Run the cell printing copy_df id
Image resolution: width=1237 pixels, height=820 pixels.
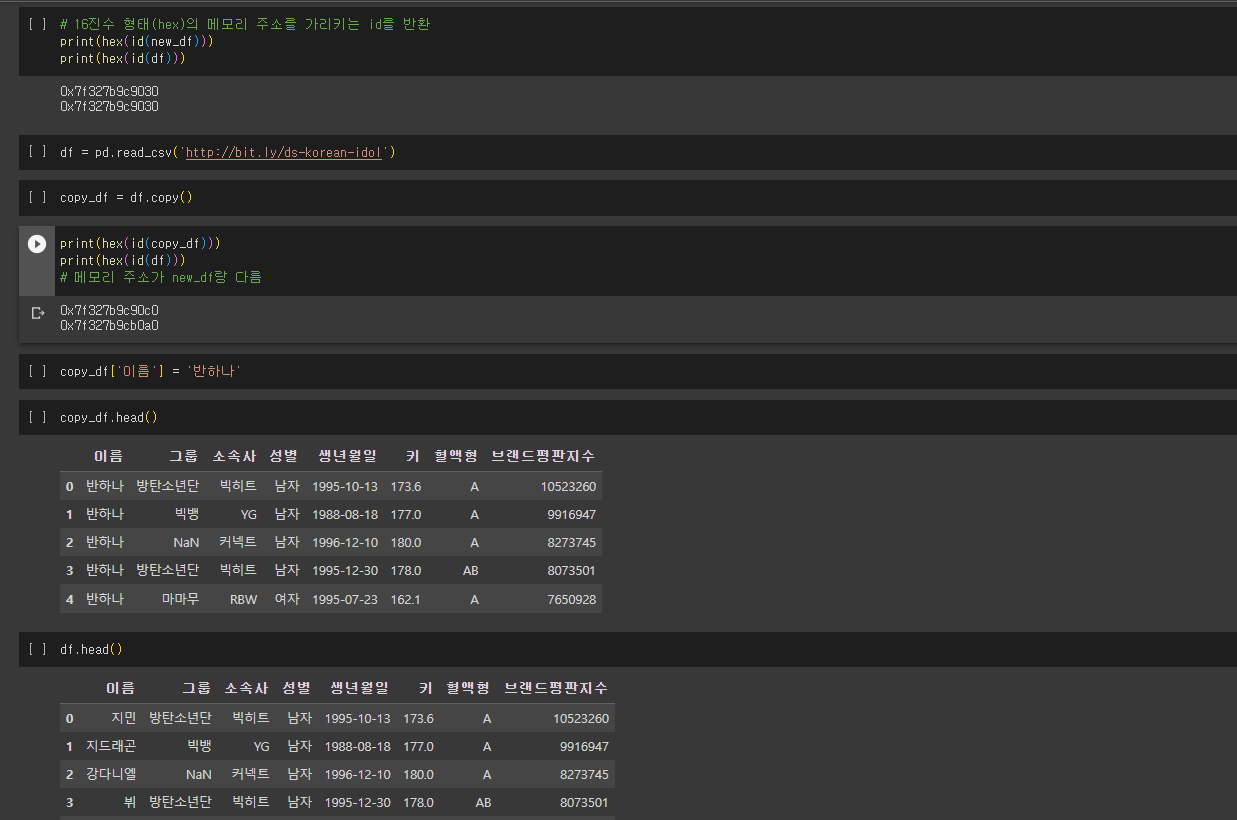(37, 244)
